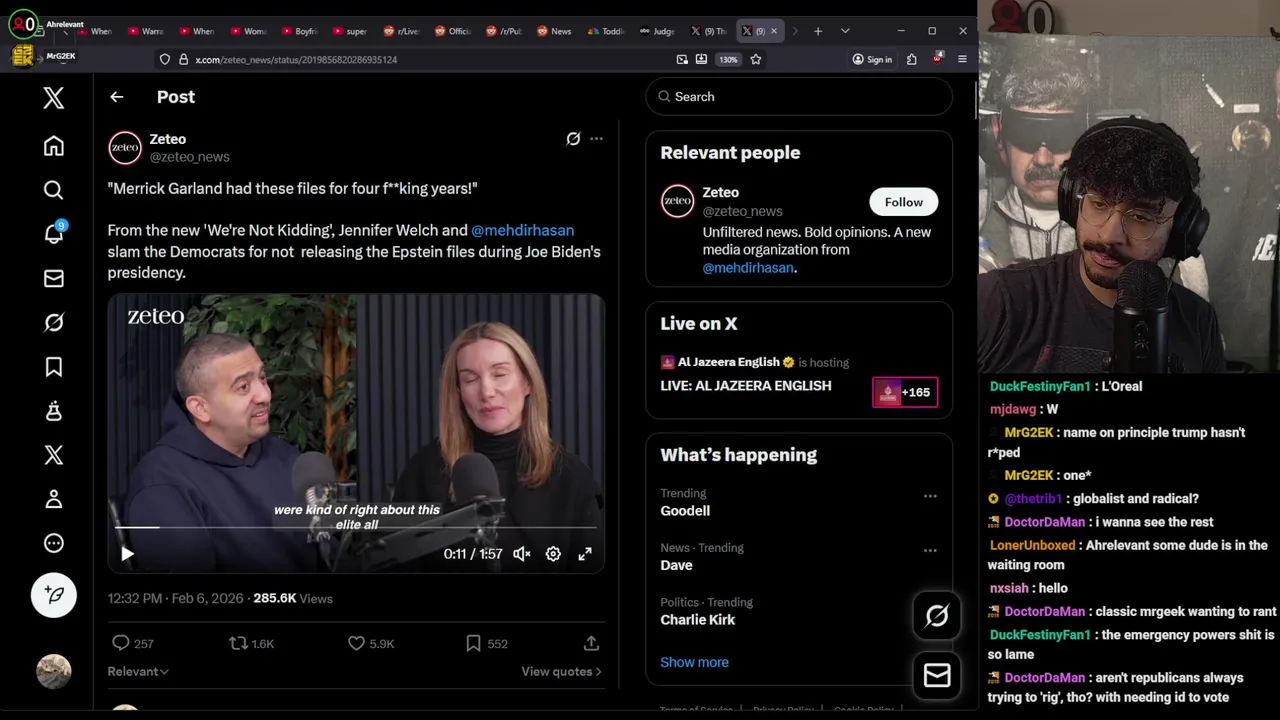Expand video to fullscreen
Image resolution: width=1280 pixels, height=720 pixels.
585,553
